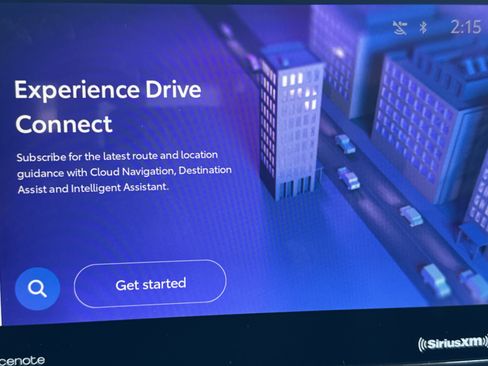Tap the Bluetooth status icon
Screen dimensions: 488x366
coord(423,27)
